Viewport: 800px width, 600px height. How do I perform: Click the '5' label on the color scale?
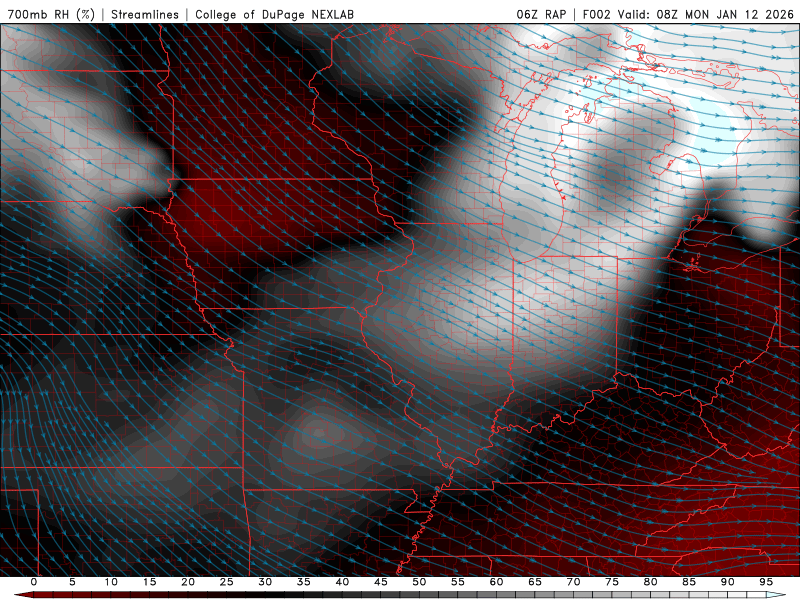point(72,582)
